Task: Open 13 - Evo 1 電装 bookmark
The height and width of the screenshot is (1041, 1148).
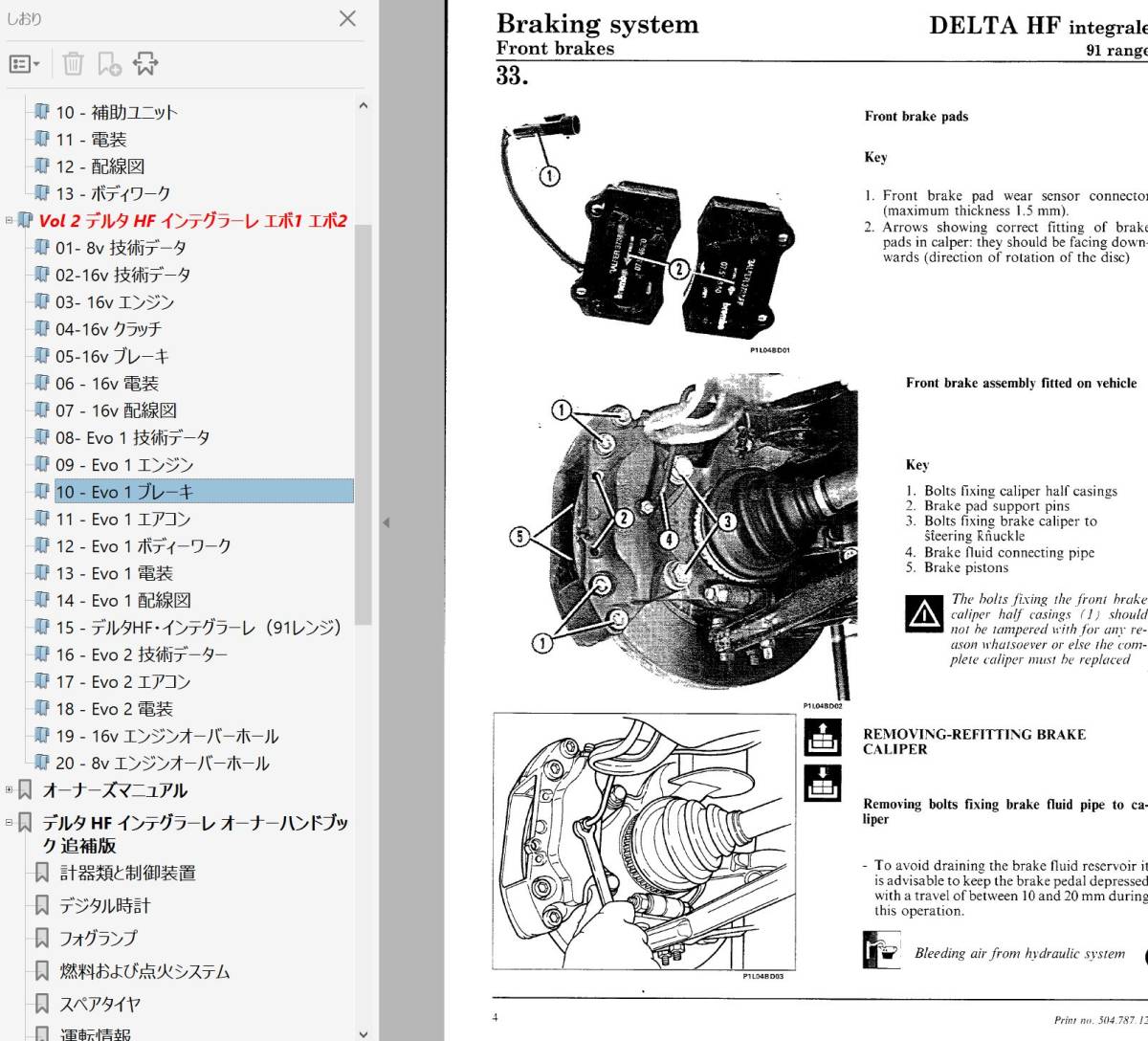Action: pyautogui.click(x=114, y=573)
